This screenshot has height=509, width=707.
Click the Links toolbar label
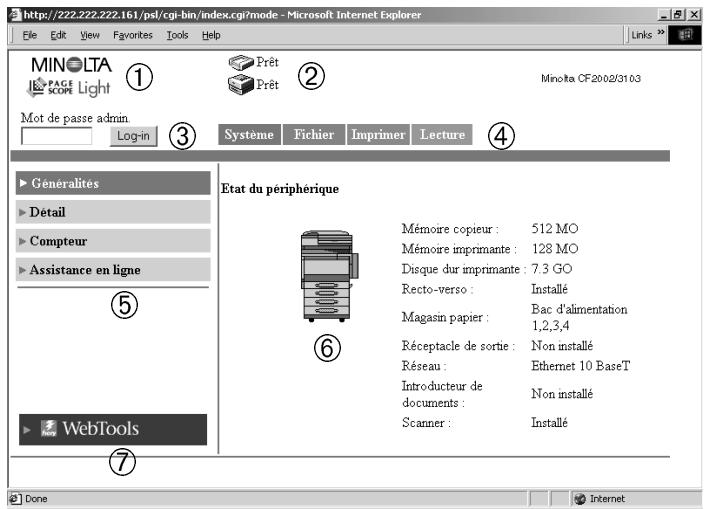click(641, 35)
